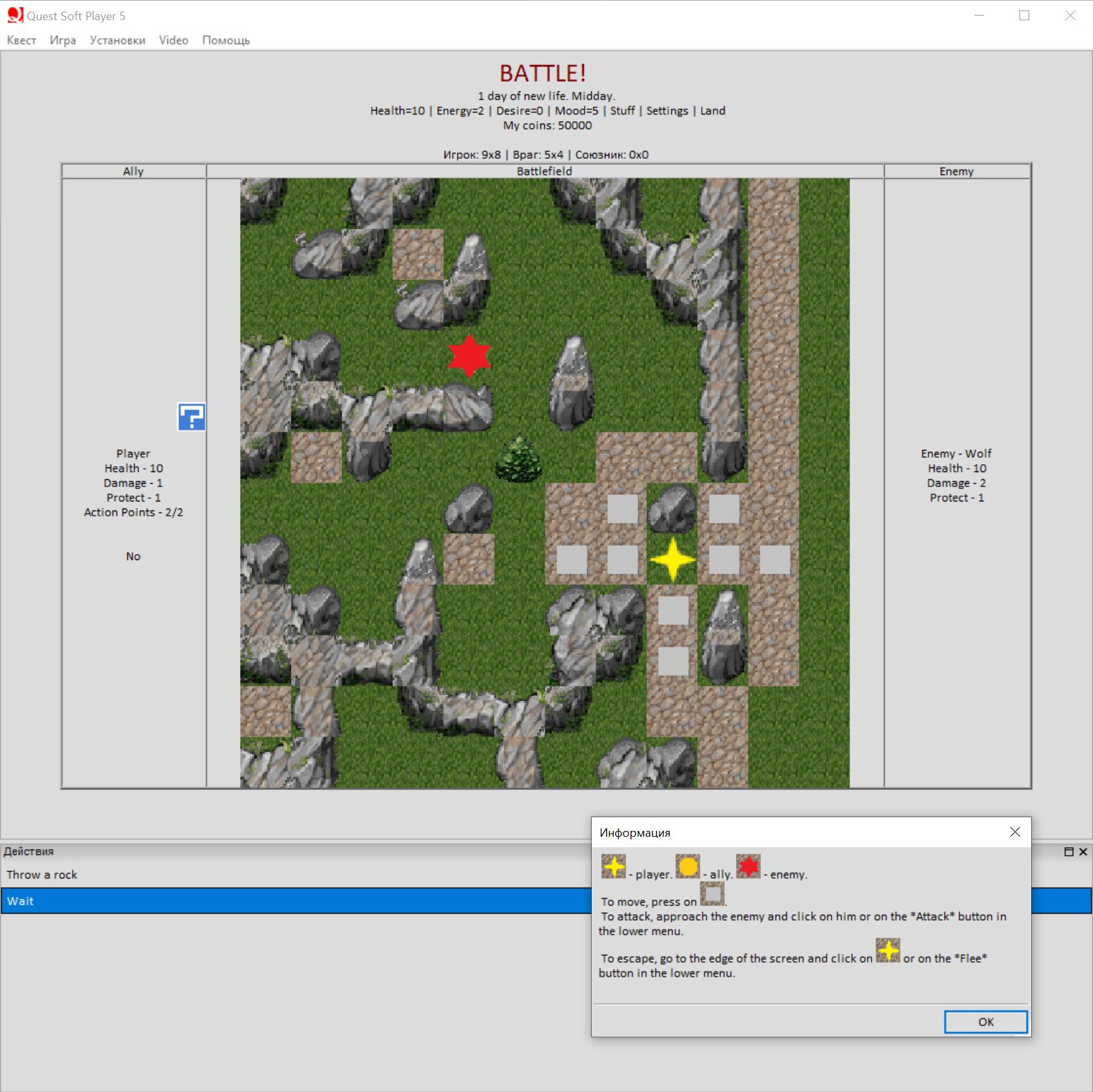Open the Помощь menu
The height and width of the screenshot is (1092, 1093).
tap(226, 40)
